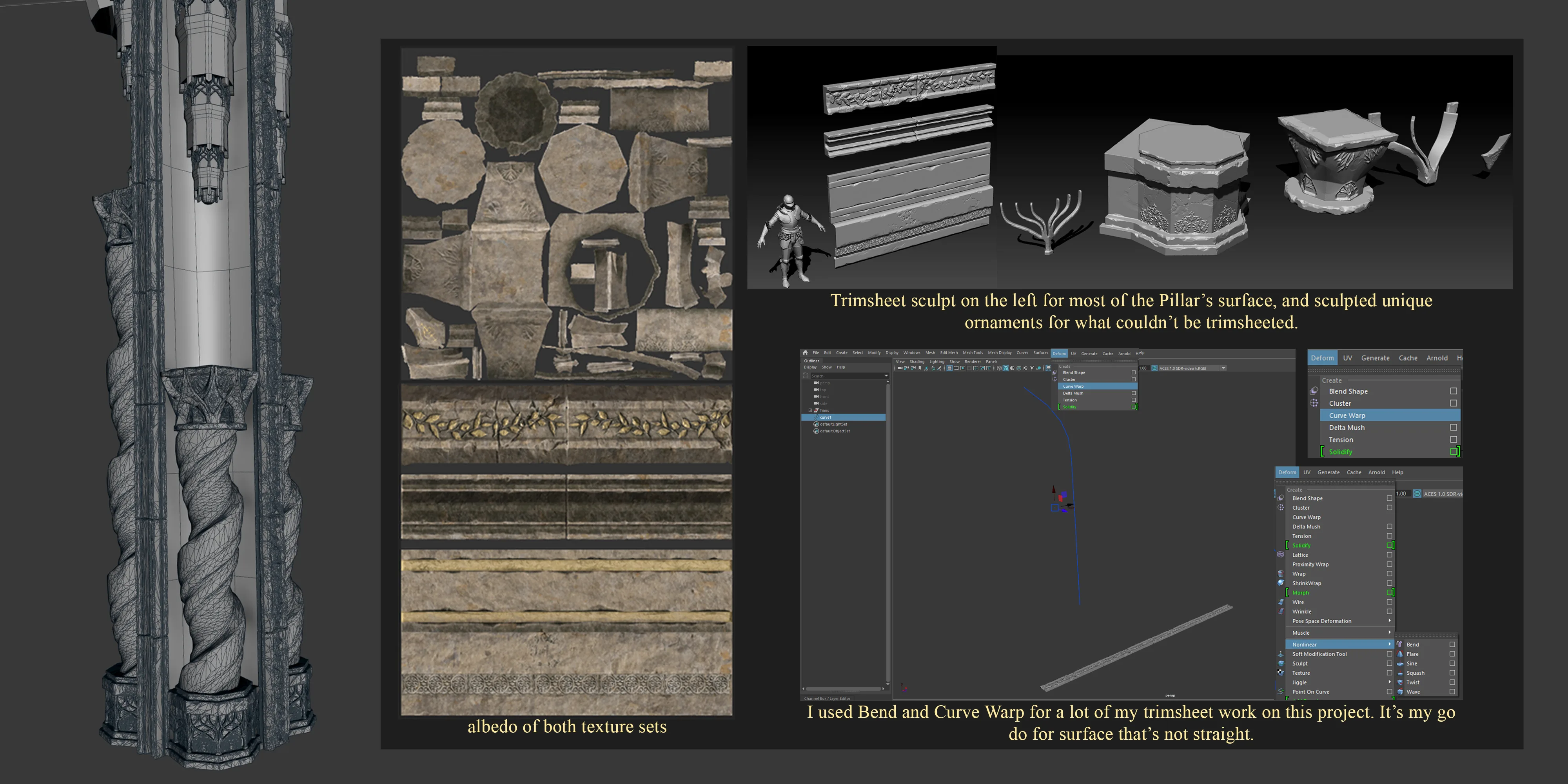Click the Squash deformer icon
This screenshot has width=1568, height=784.
click(x=1400, y=673)
